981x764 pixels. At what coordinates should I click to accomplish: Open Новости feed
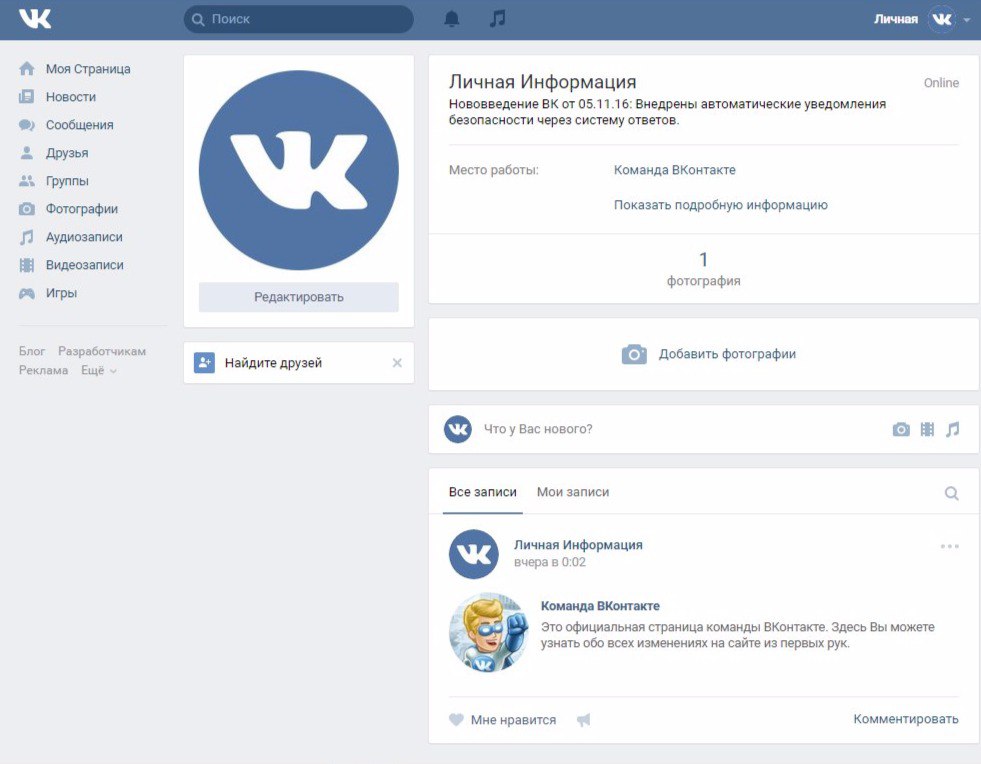coord(71,97)
